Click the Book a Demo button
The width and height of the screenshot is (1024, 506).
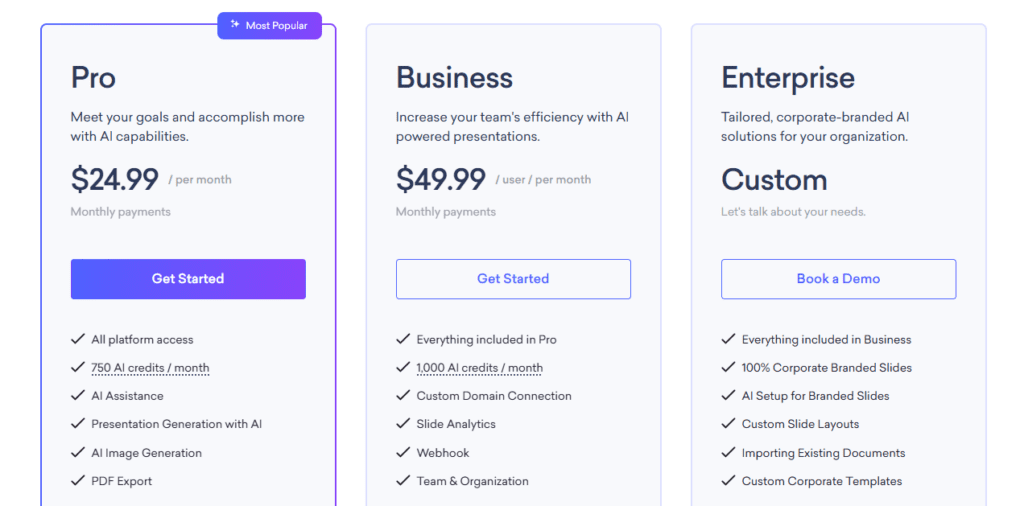pyautogui.click(x=838, y=279)
